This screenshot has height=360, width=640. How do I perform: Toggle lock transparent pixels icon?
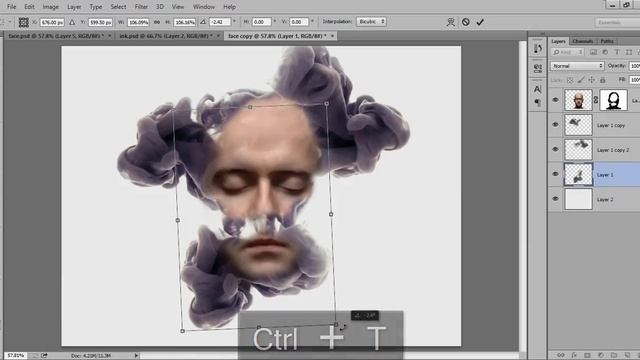coord(570,80)
